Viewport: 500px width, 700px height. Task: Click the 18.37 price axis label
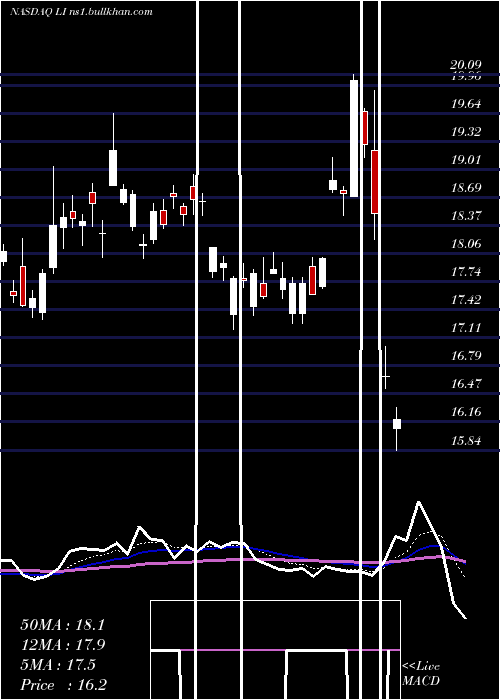466,216
